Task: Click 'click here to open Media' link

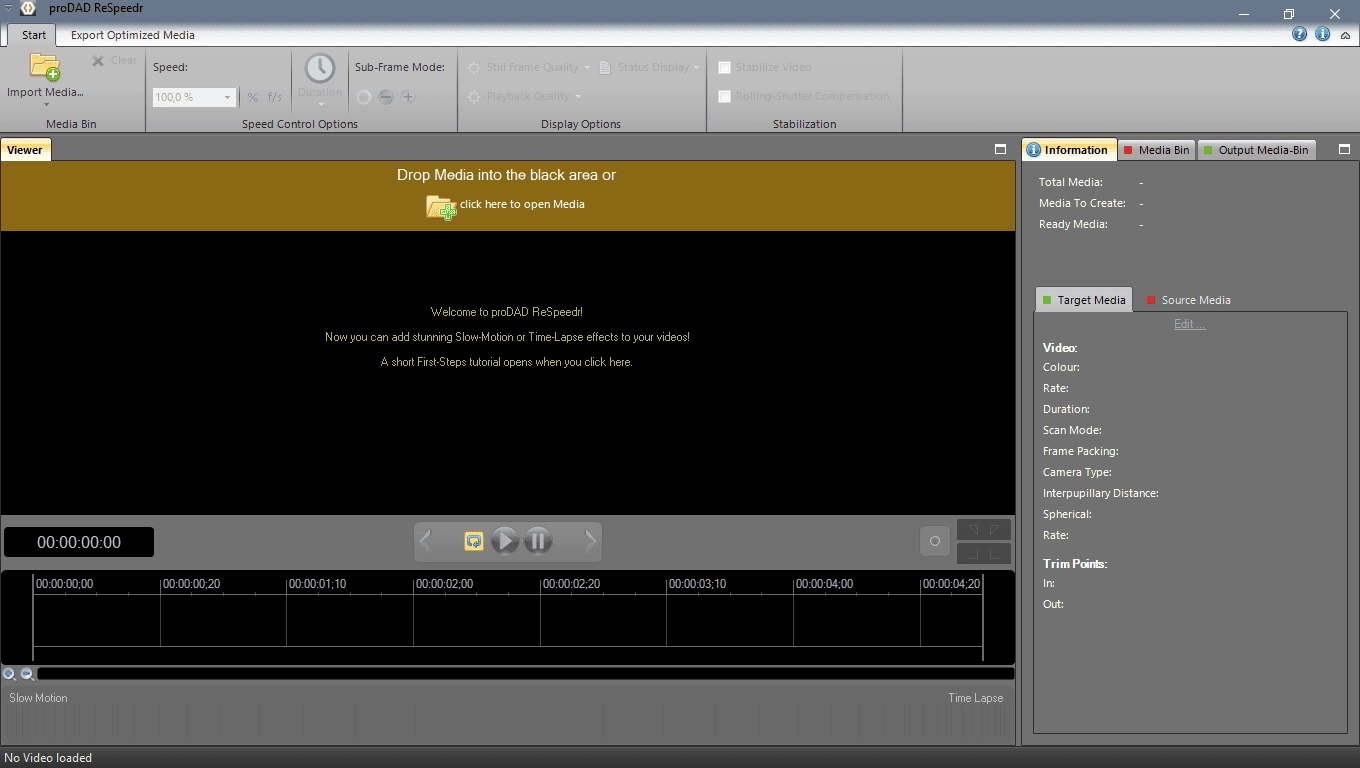Action: coord(522,204)
